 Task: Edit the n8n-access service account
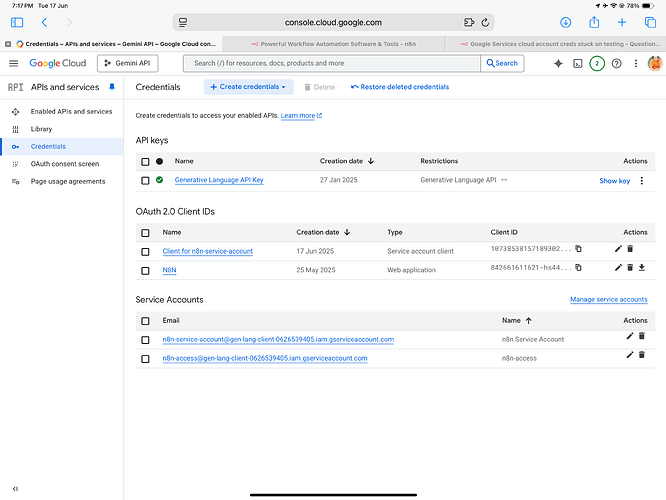630,355
